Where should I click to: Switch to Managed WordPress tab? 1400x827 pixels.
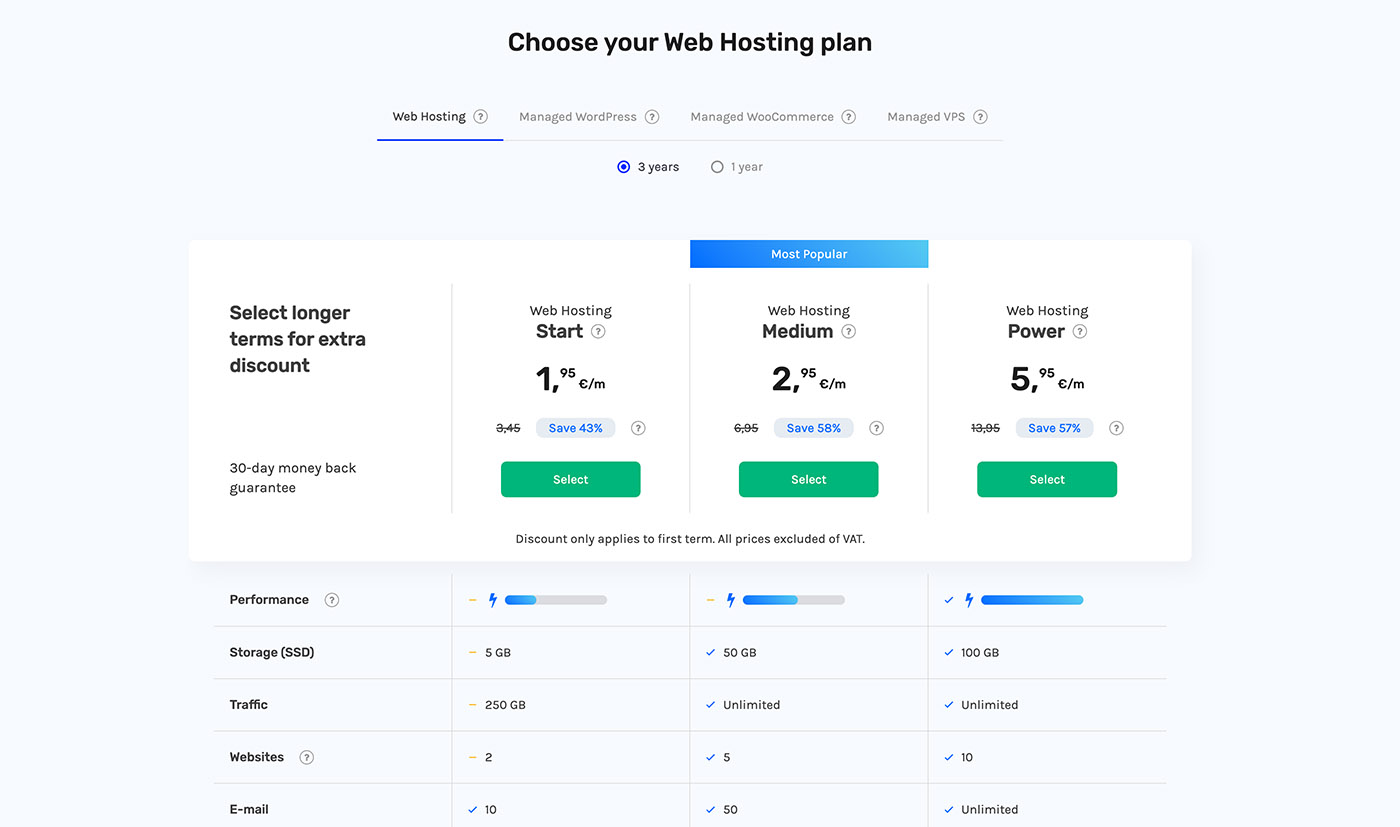(577, 117)
